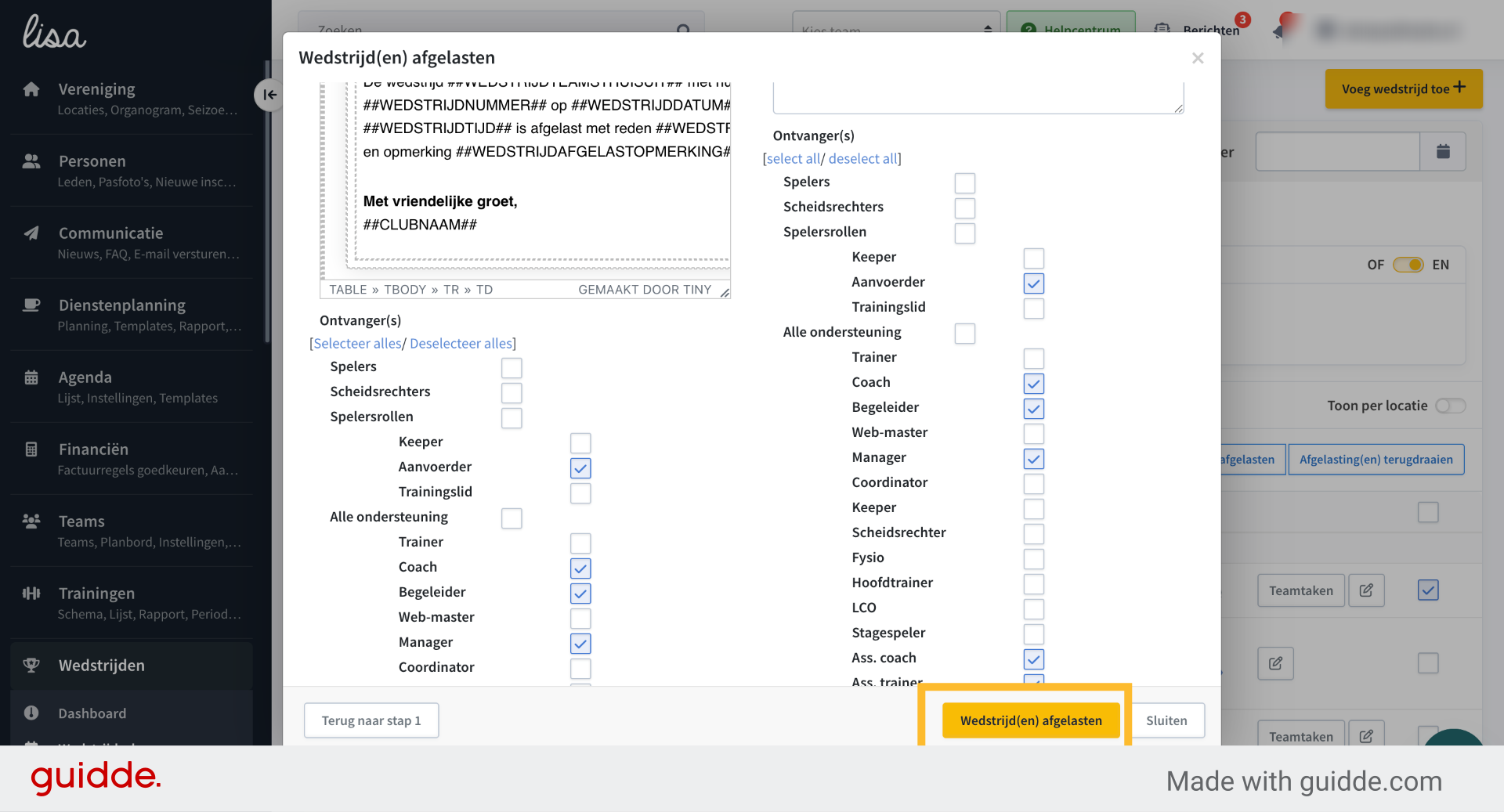Image resolution: width=1504 pixels, height=812 pixels.
Task: Close the Wedstrijd(en) afgelasten dialog
Action: point(1198,58)
